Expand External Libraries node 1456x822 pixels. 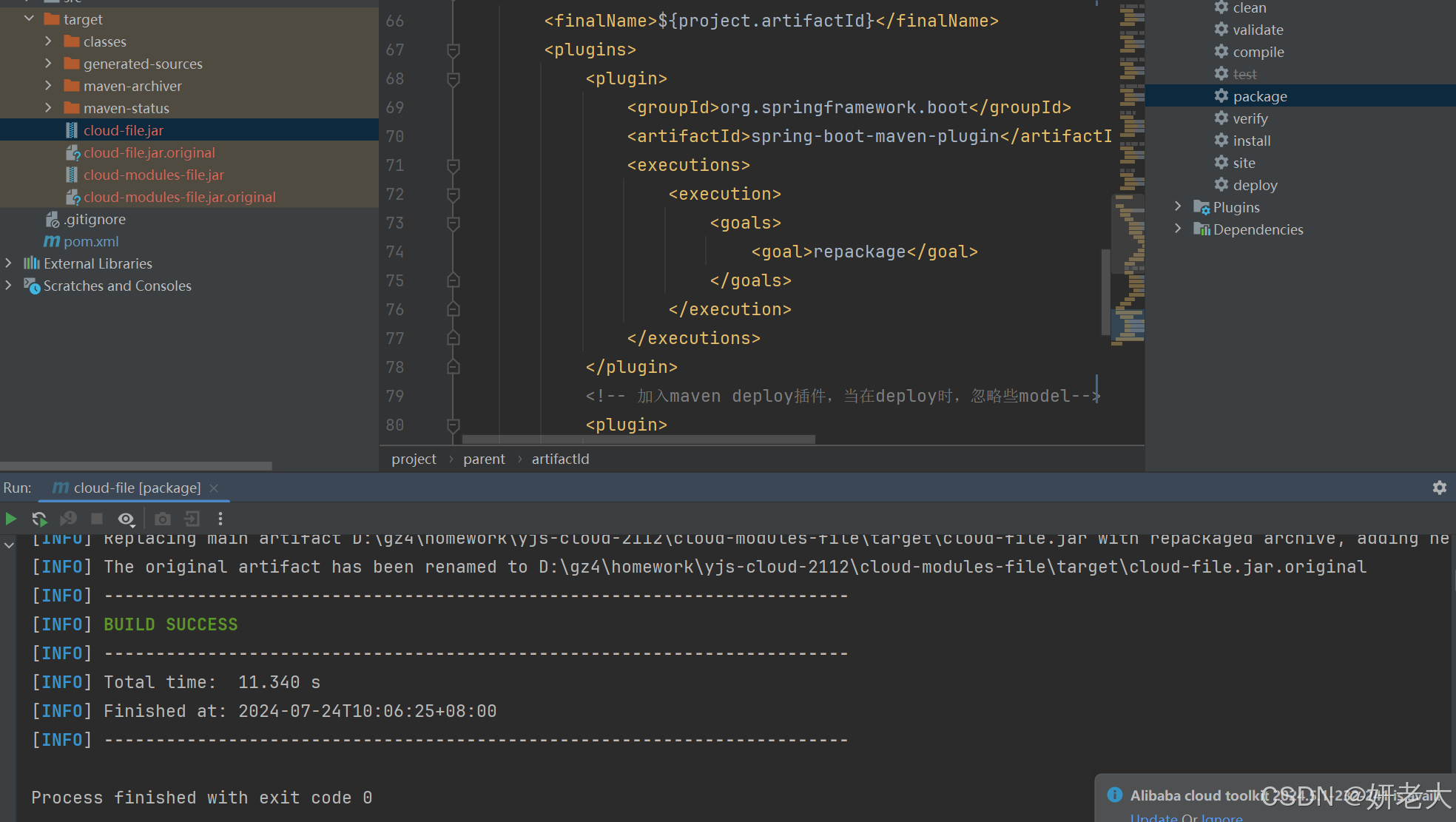8,263
